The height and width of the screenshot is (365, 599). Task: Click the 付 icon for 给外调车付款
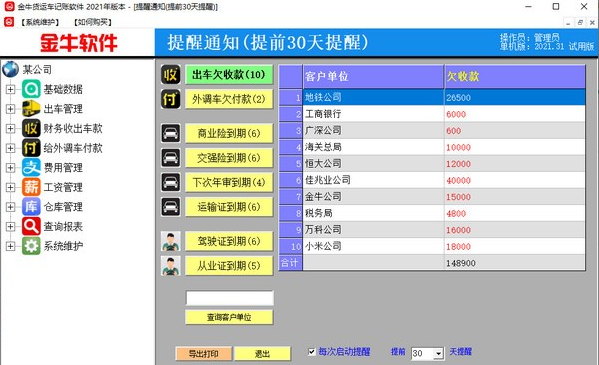(x=31, y=148)
